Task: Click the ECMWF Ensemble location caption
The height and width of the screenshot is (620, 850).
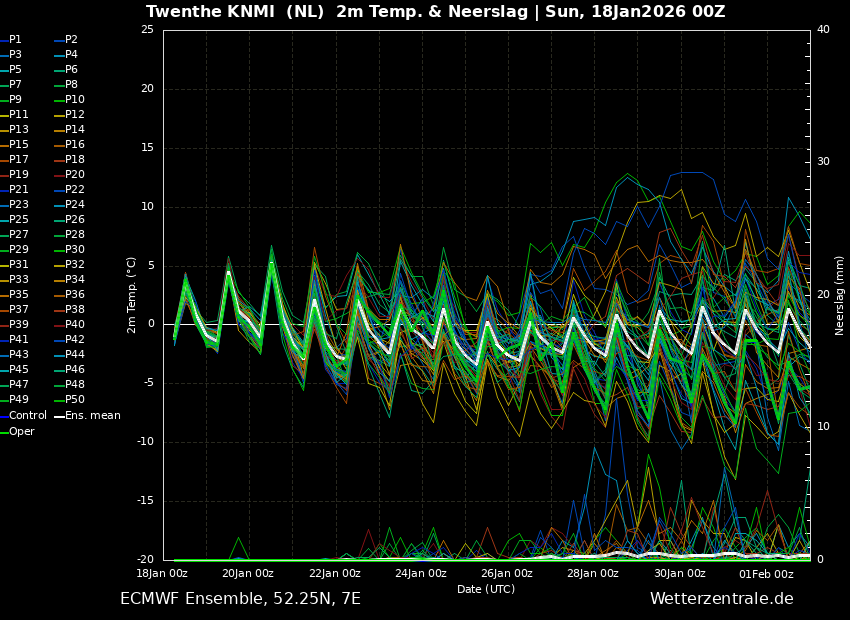Action: point(240,599)
